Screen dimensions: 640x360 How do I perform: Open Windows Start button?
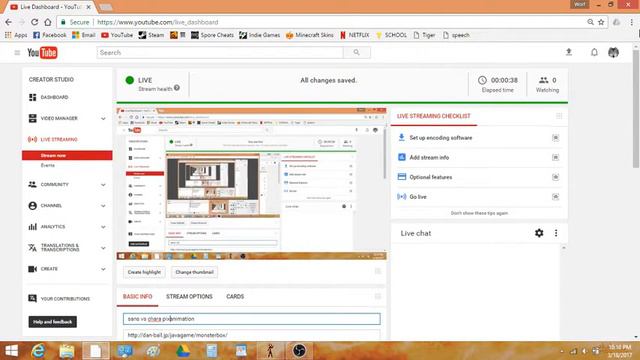tap(11, 351)
